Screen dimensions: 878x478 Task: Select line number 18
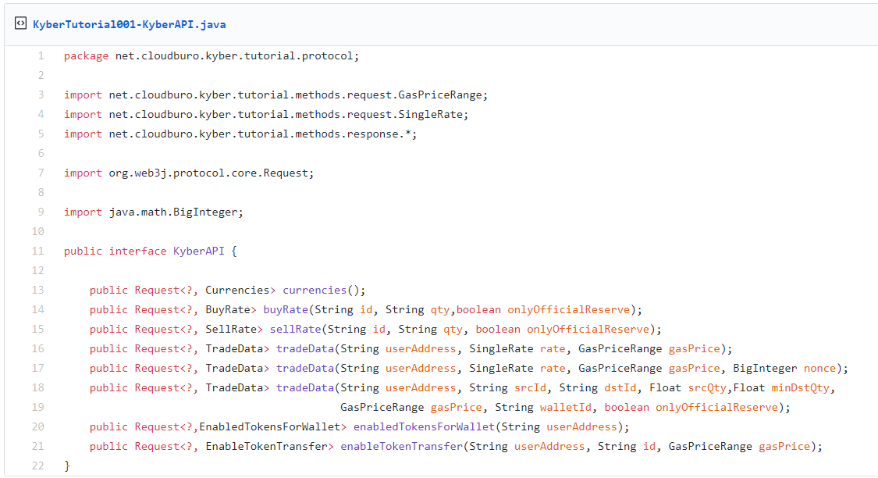(38, 388)
